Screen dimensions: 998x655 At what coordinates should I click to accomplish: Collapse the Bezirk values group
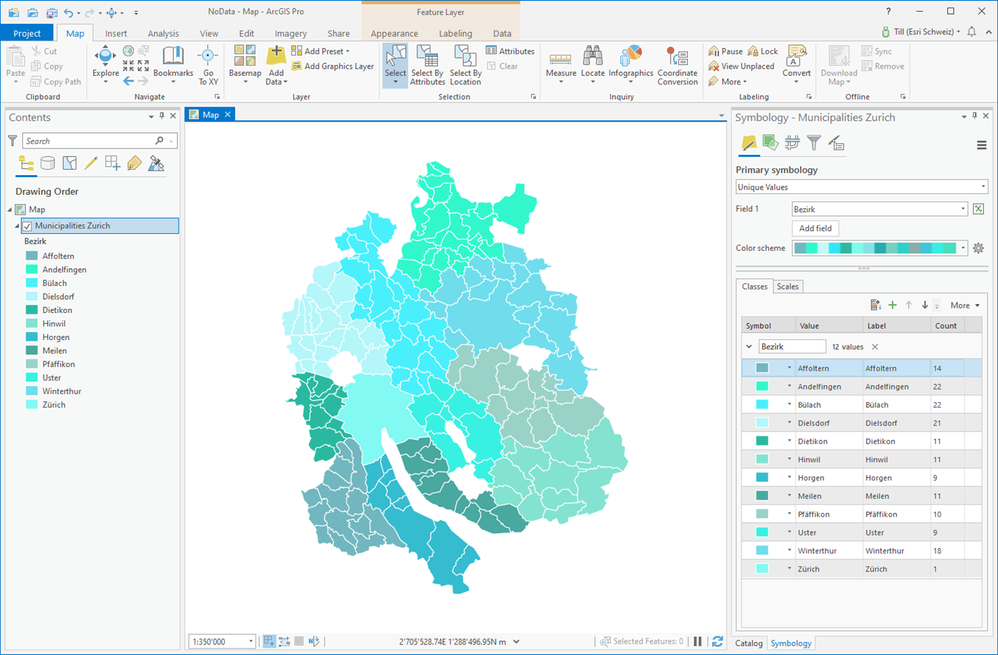point(748,347)
